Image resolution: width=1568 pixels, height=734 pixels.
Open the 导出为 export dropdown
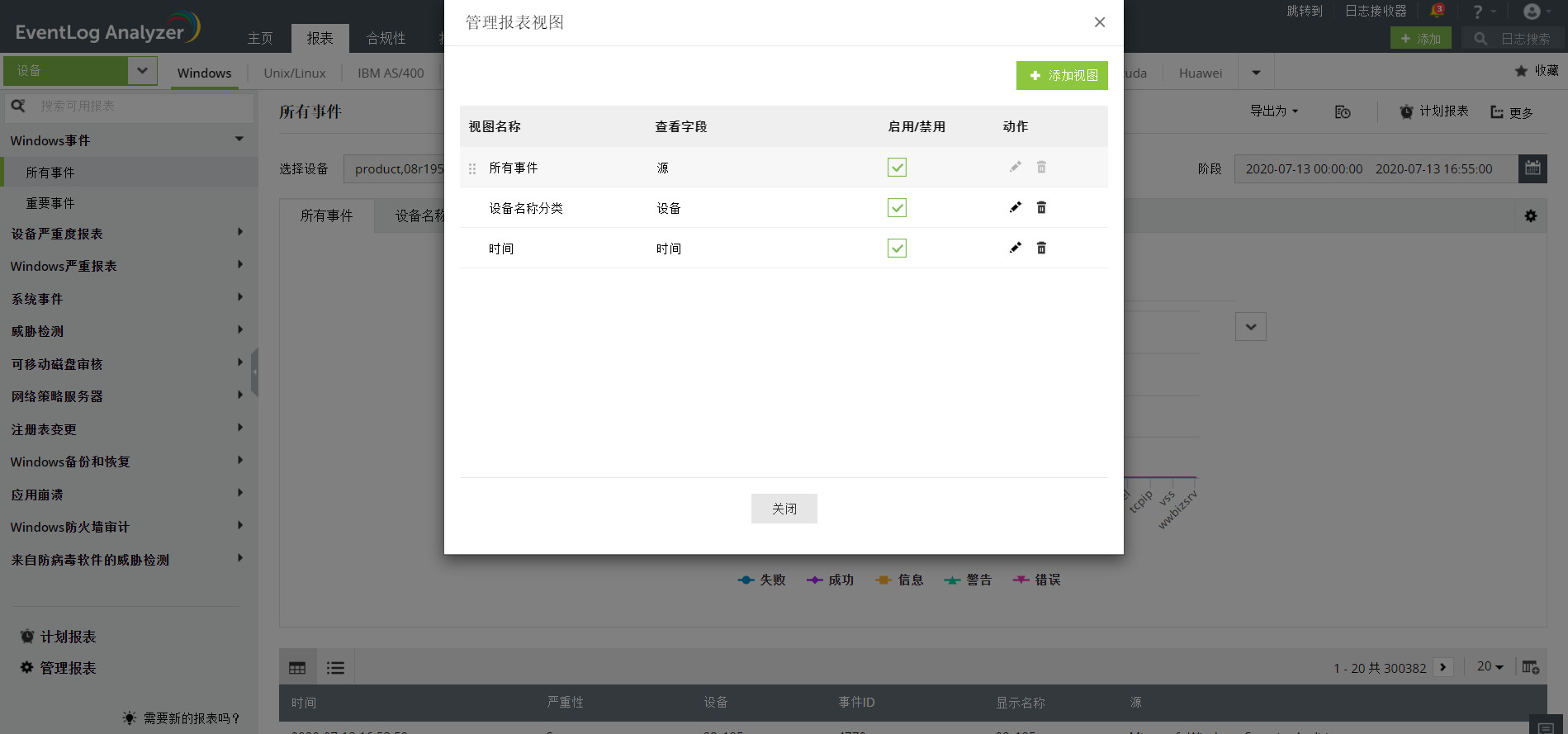tap(1274, 111)
